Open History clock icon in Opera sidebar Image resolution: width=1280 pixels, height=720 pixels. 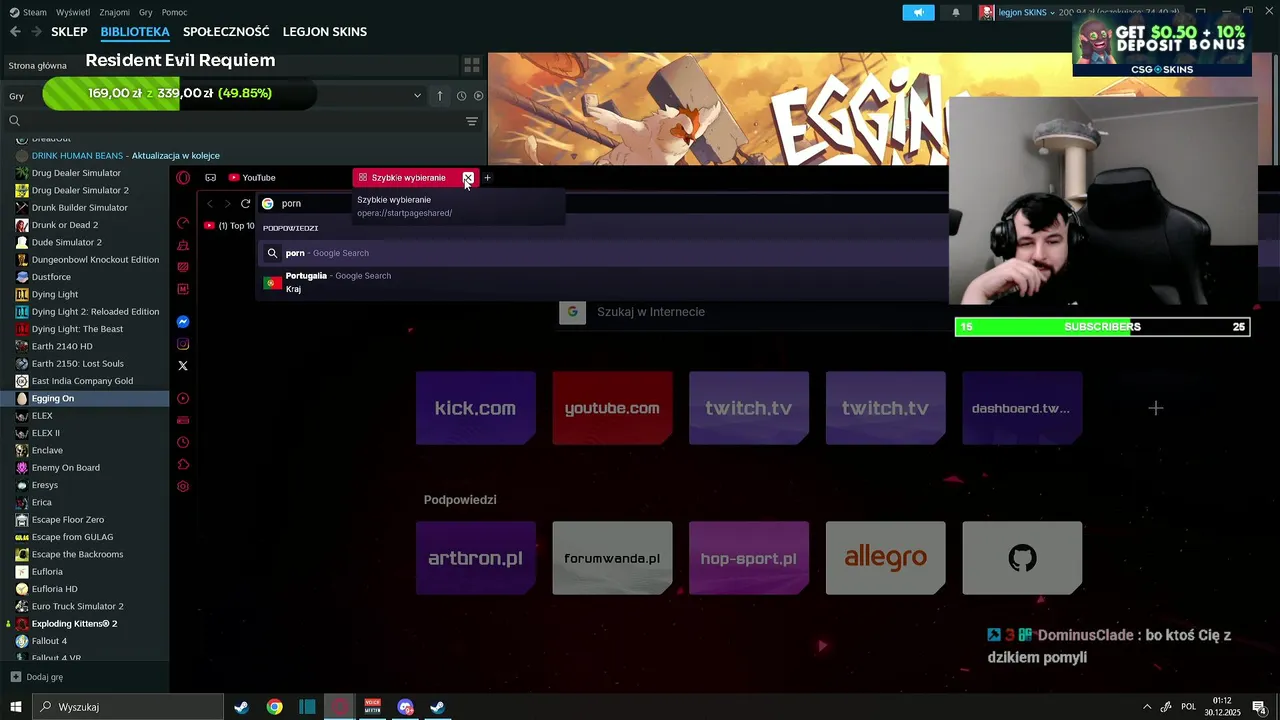coord(183,443)
